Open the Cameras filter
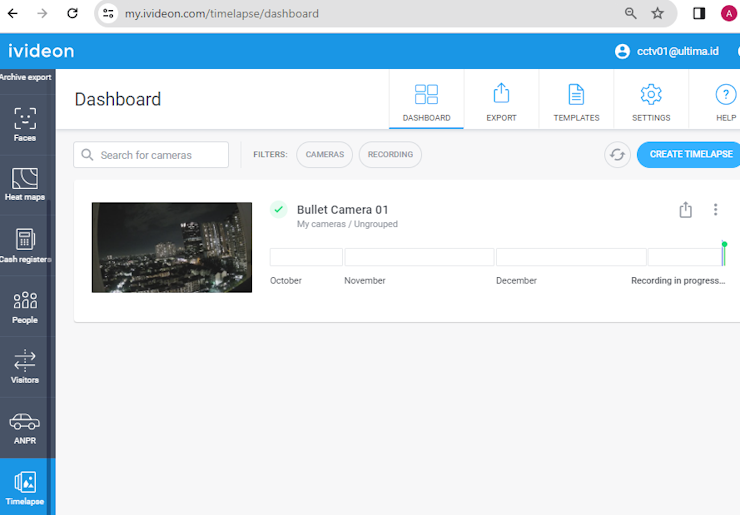 click(325, 154)
